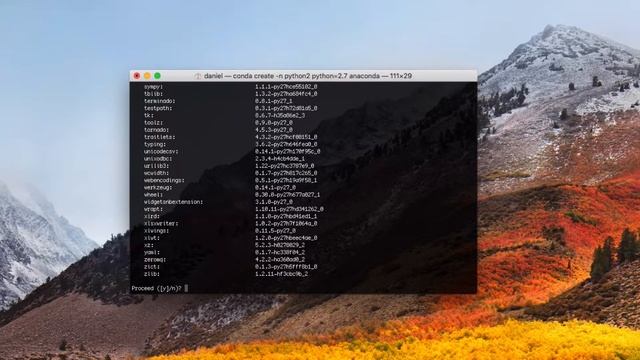This screenshot has width=640, height=360.
Task: Select the 'testpath:' package name
Action: tap(158, 109)
